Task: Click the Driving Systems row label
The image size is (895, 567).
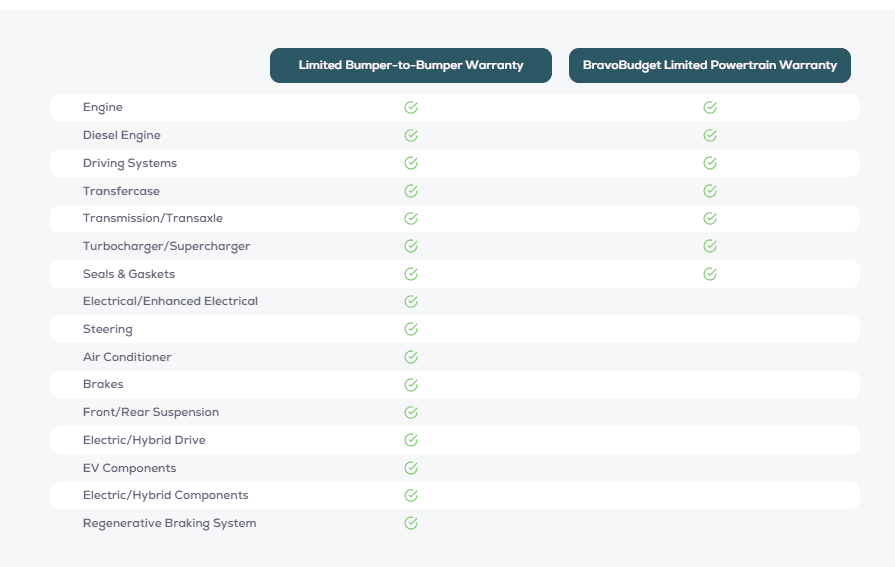Action: [x=130, y=163]
